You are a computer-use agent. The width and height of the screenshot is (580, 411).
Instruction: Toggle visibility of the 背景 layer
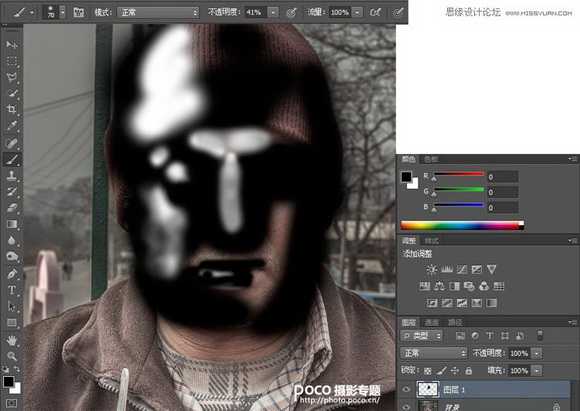click(x=407, y=406)
